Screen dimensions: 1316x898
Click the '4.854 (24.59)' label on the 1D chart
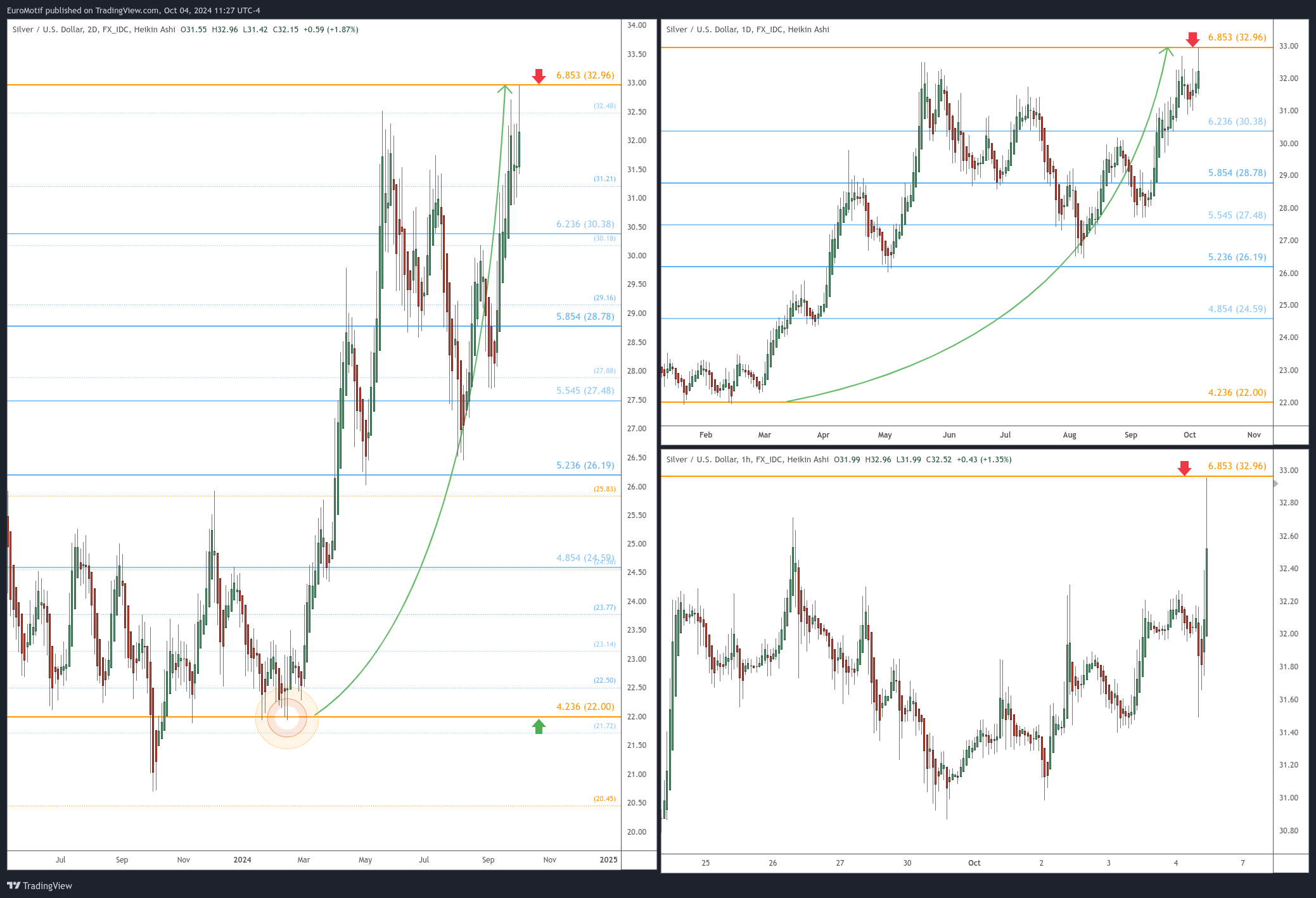1237,309
